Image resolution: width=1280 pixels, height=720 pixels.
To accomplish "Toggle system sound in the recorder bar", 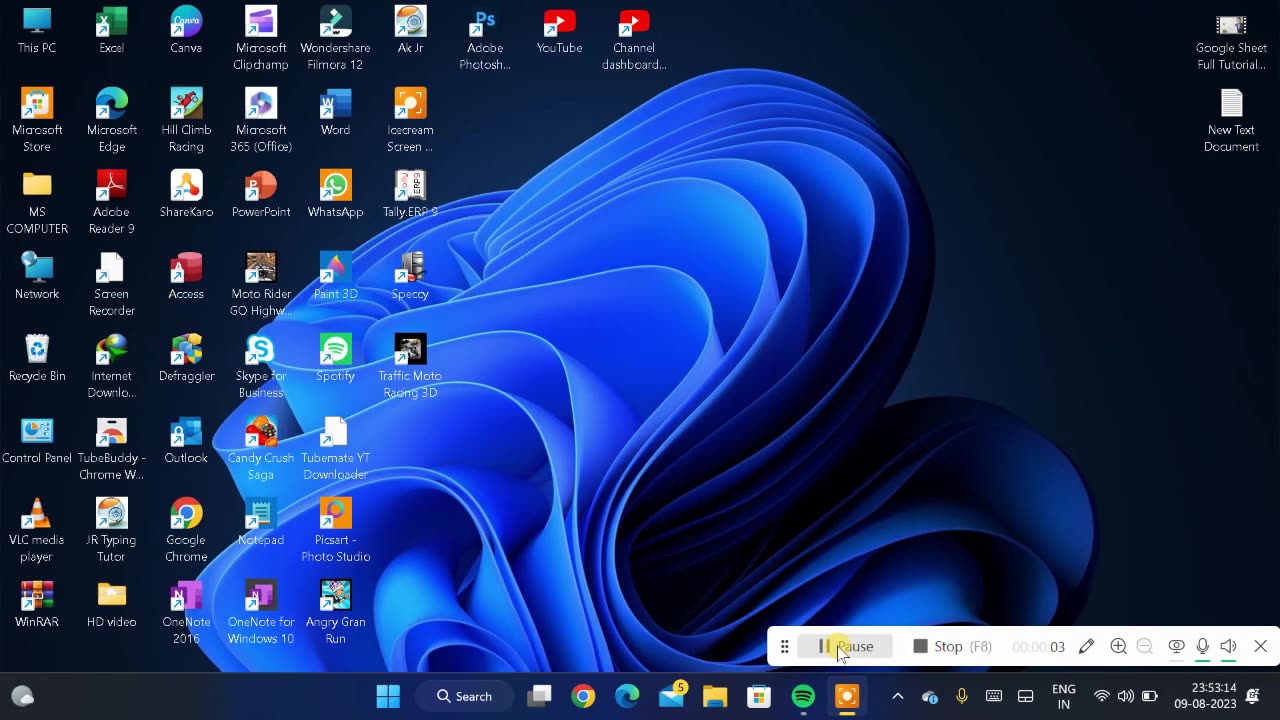I will (x=1228, y=646).
